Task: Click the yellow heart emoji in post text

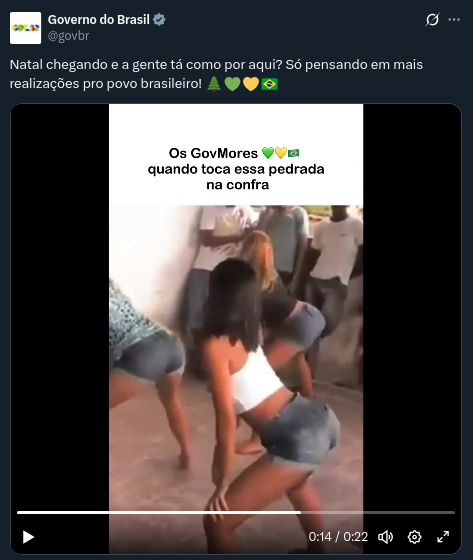Action: (251, 84)
